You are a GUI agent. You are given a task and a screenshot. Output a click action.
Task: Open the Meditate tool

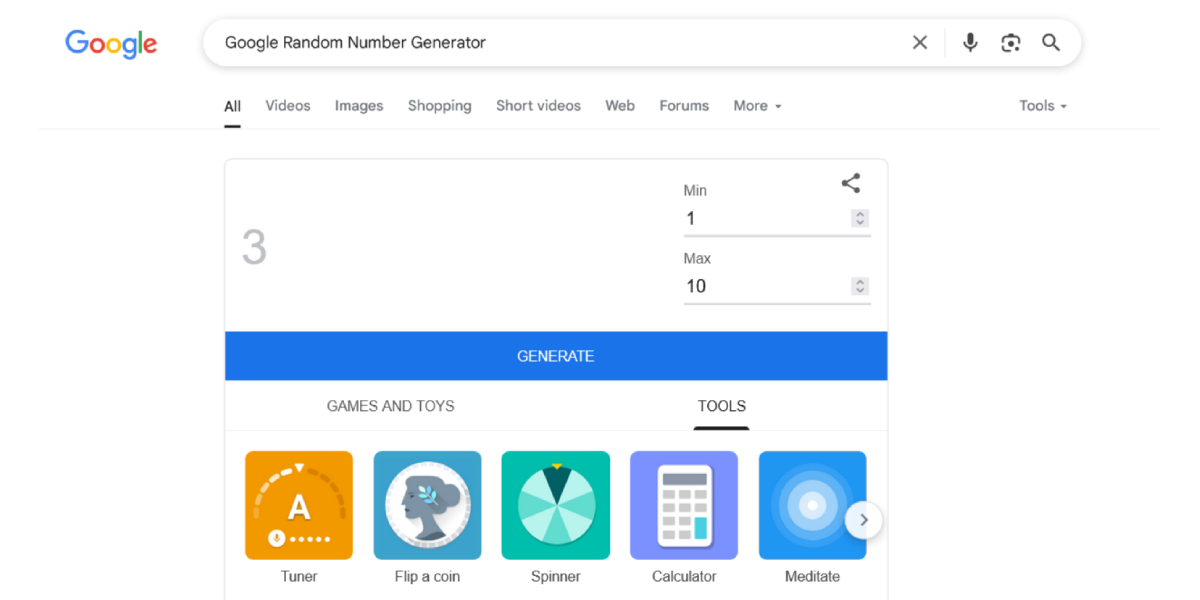pos(812,505)
